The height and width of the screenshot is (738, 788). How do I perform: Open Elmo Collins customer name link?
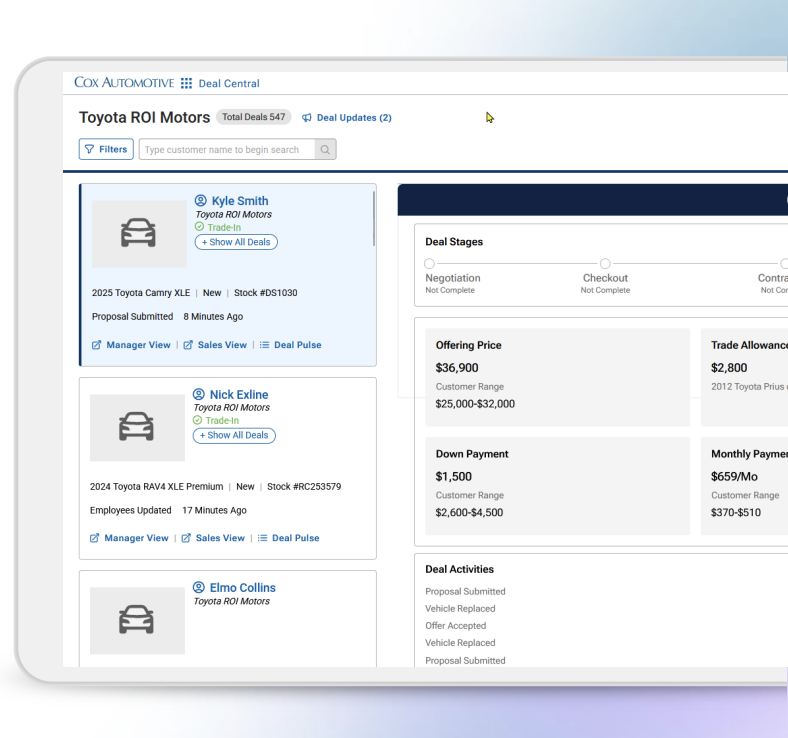[242, 588]
